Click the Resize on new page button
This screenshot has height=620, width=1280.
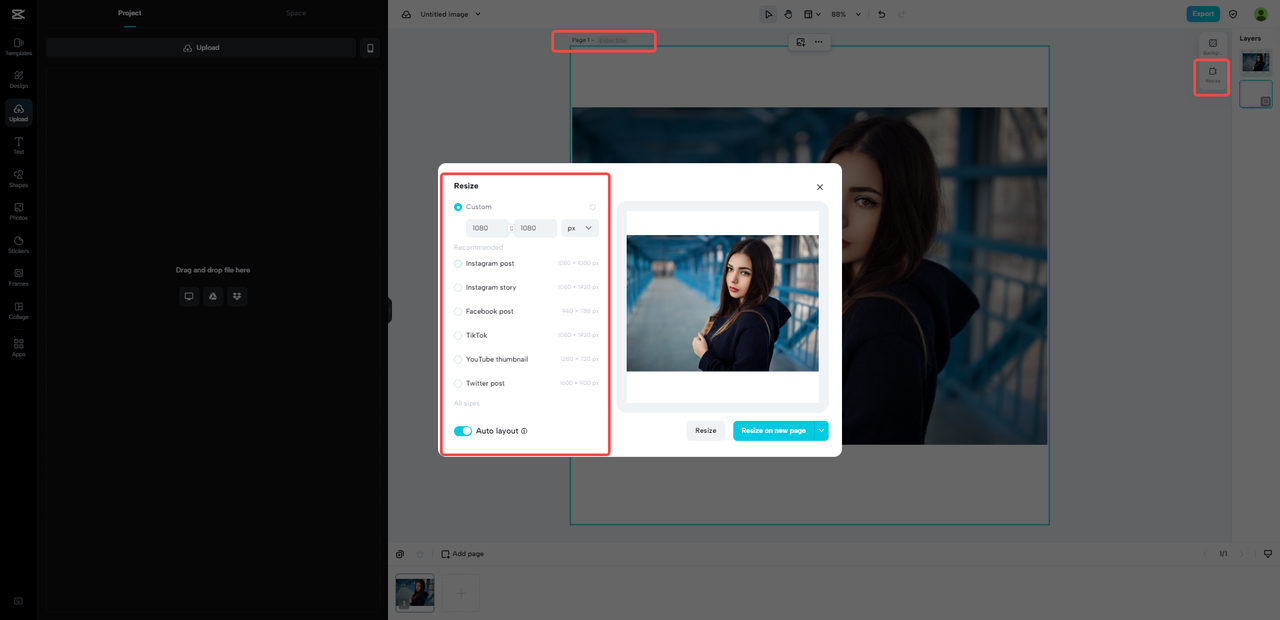(773, 430)
